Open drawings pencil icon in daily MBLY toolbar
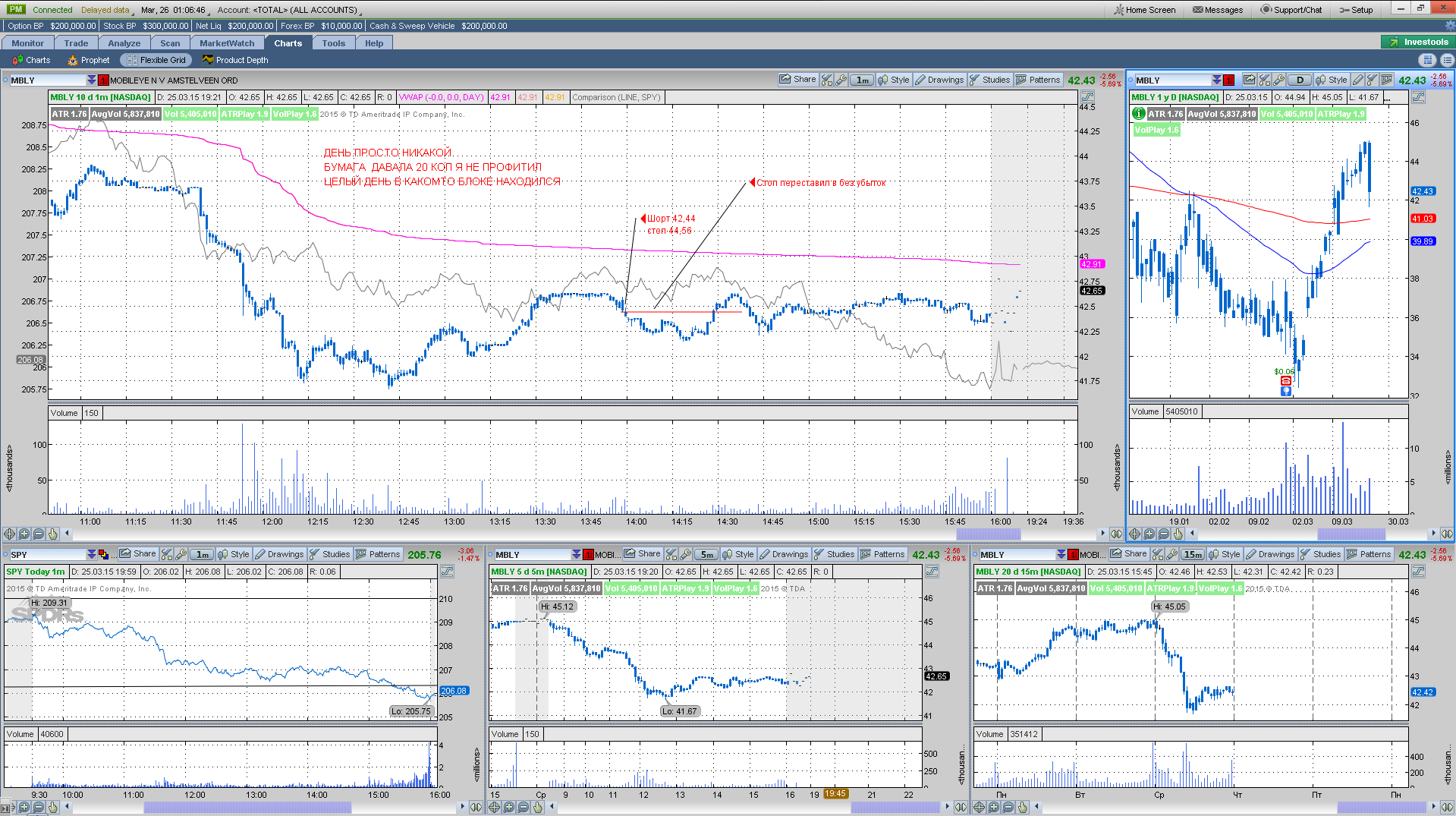This screenshot has width=1456, height=816. [1358, 80]
